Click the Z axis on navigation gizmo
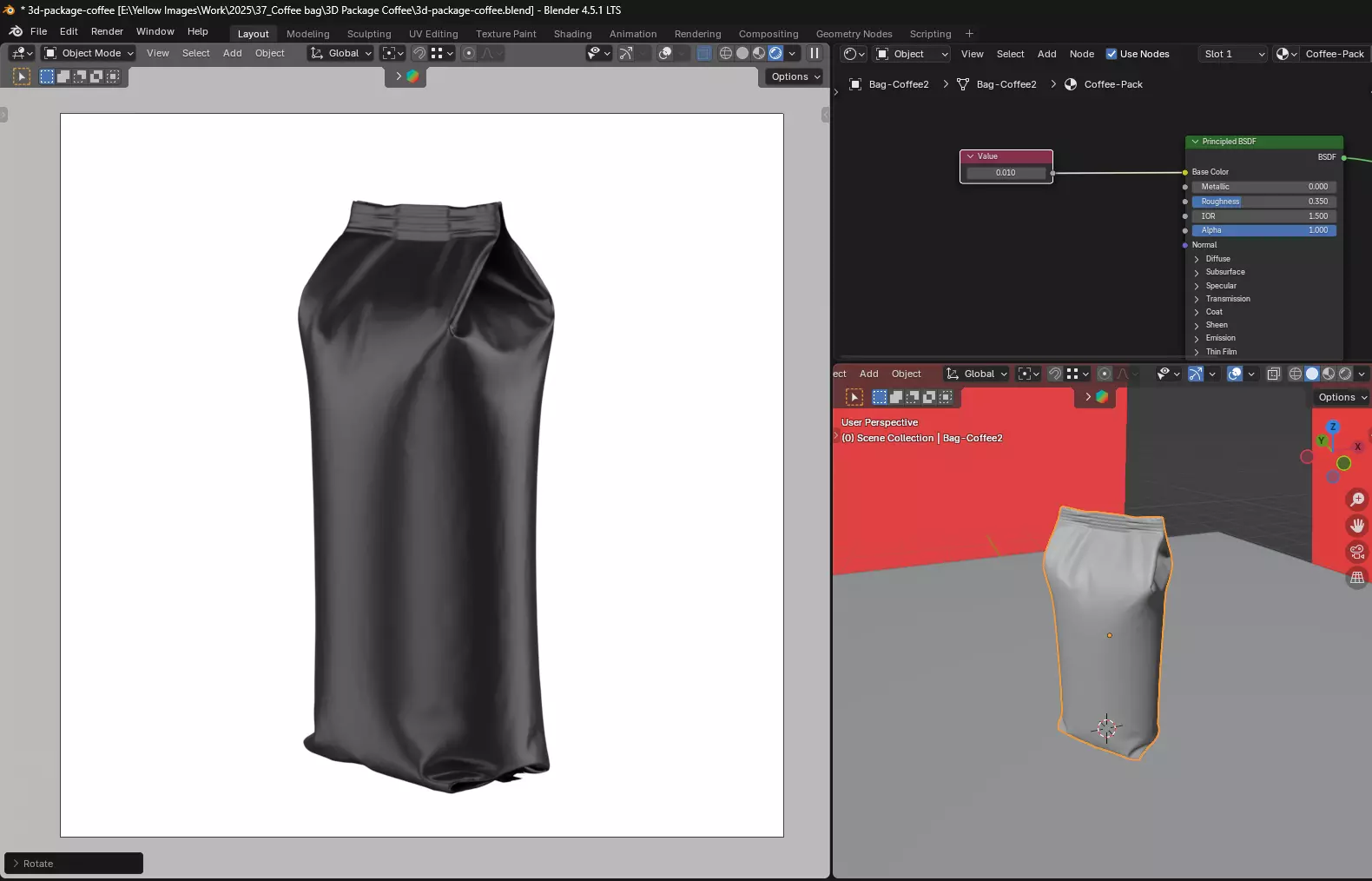Viewport: 1372px width, 881px height. pyautogui.click(x=1333, y=427)
